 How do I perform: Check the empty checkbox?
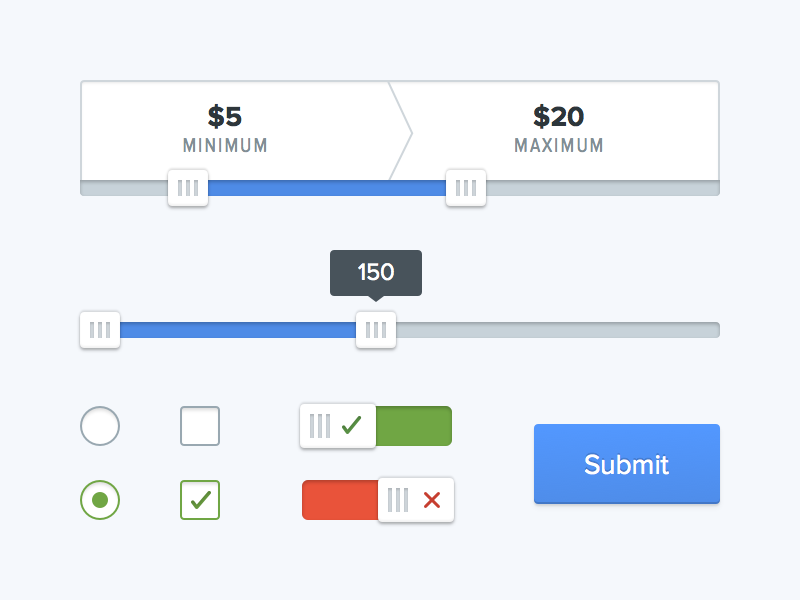[x=199, y=425]
